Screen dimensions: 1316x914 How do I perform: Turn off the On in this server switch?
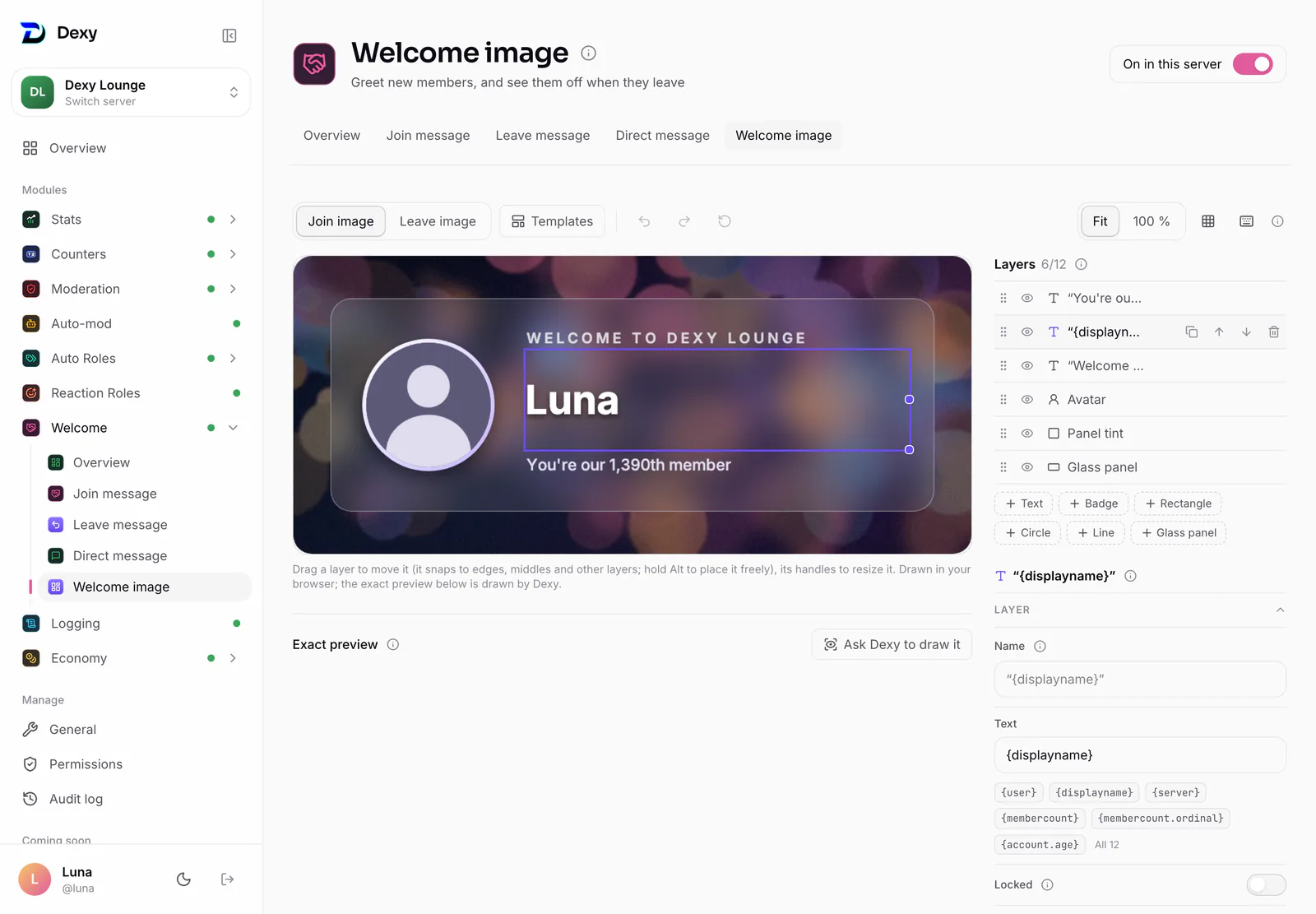click(1253, 64)
